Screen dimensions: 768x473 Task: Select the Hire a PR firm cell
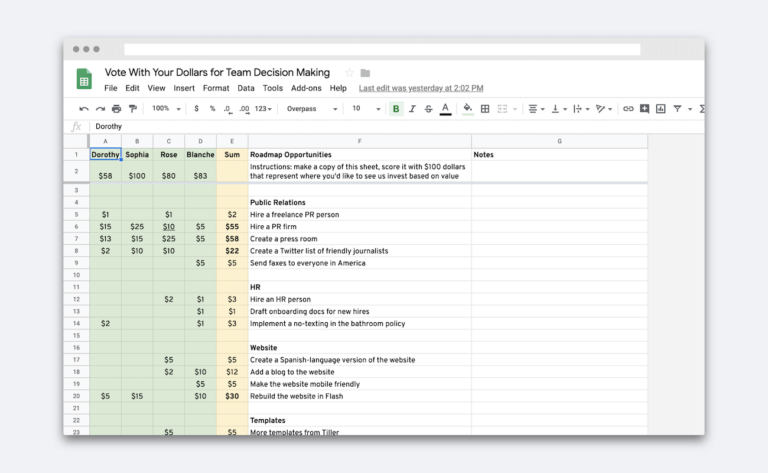click(360, 226)
